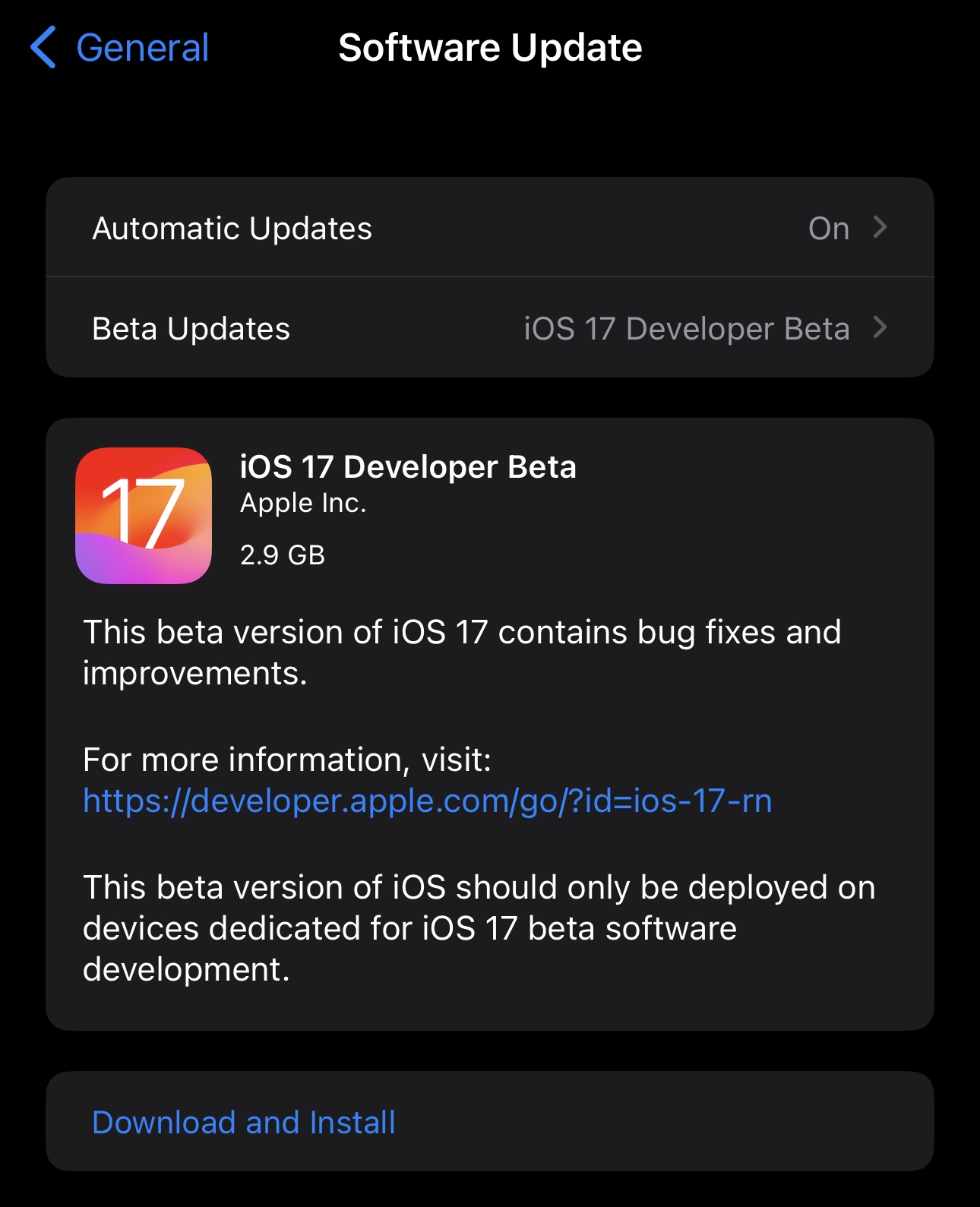980x1207 pixels.
Task: Open the iOS 17 app icon
Action: pyautogui.click(x=144, y=516)
